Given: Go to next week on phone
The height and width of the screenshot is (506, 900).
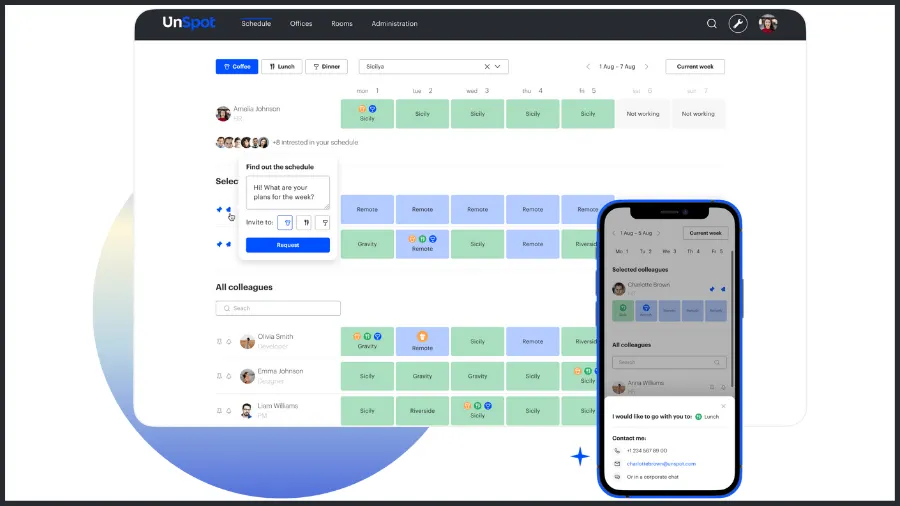Looking at the screenshot, I should tap(658, 233).
